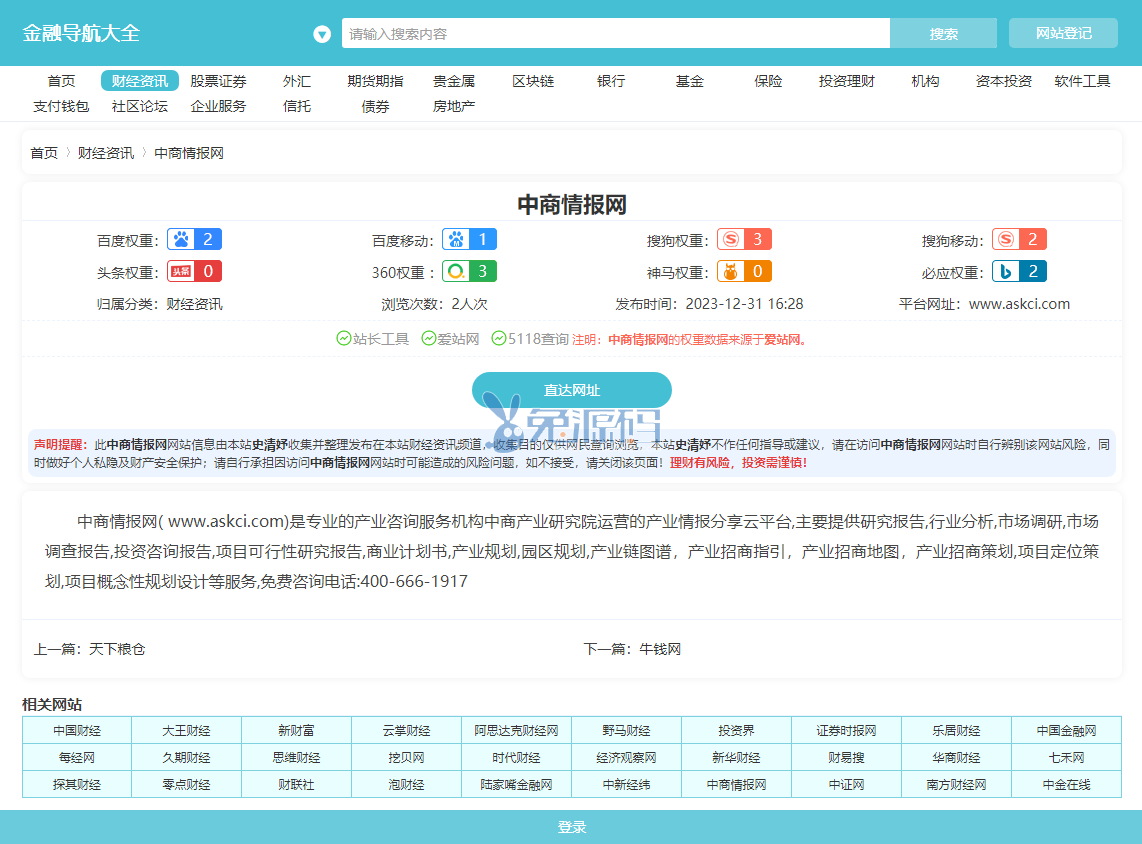Open 债券 category
The width and height of the screenshot is (1142, 844).
375,106
